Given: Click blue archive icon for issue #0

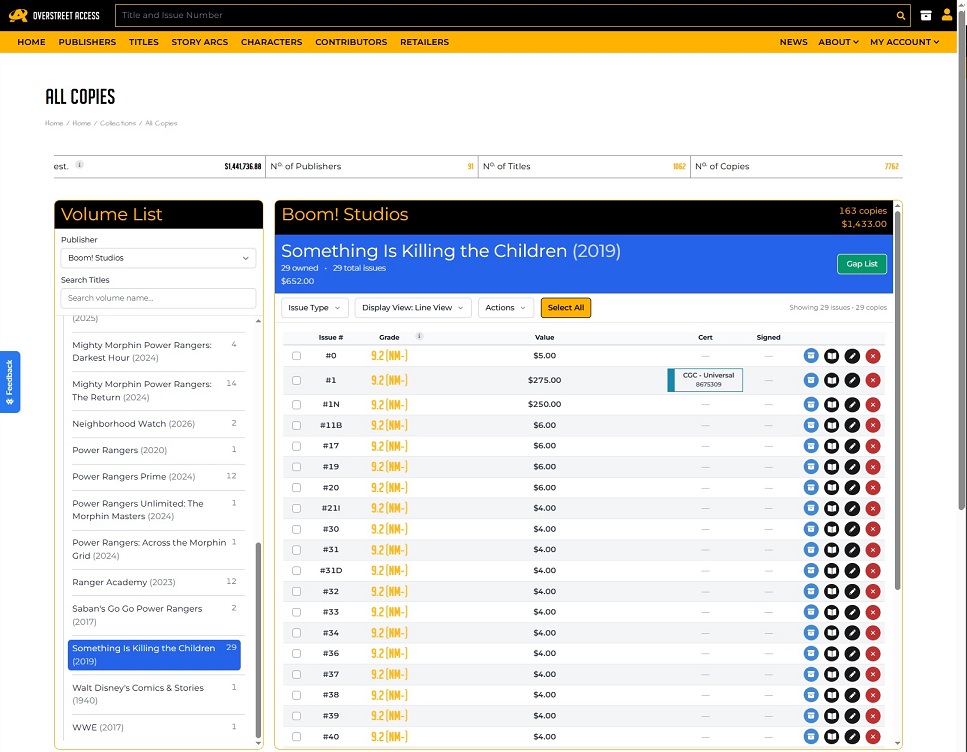Looking at the screenshot, I should [x=811, y=356].
